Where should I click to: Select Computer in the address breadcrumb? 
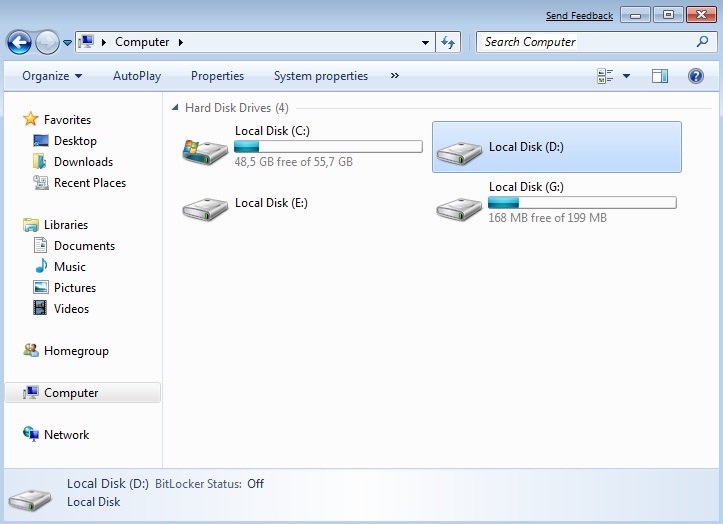pos(142,42)
